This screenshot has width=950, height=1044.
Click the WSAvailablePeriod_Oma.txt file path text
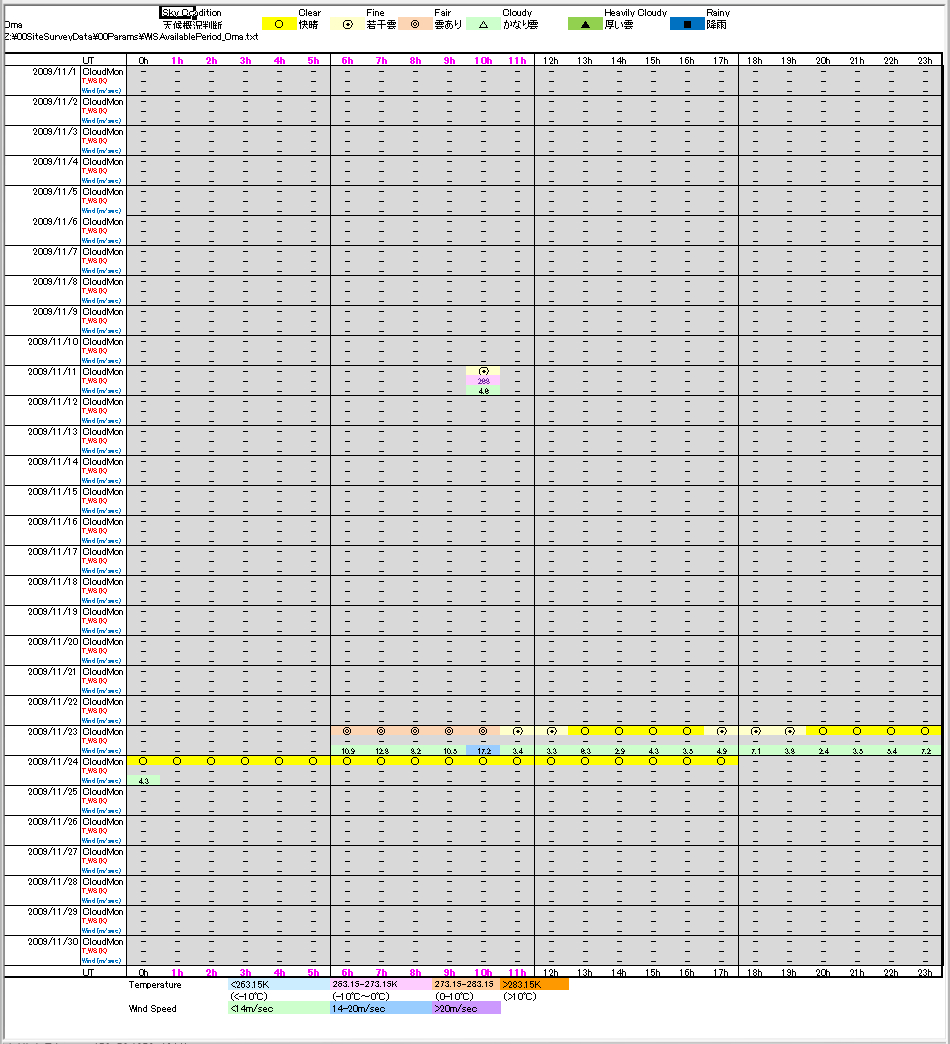tap(131, 36)
